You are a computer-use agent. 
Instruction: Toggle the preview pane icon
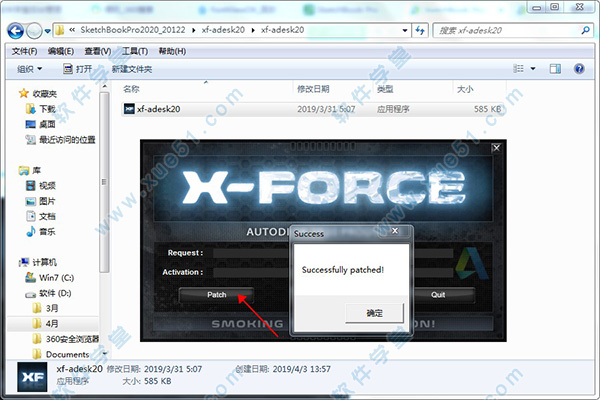tap(555, 69)
